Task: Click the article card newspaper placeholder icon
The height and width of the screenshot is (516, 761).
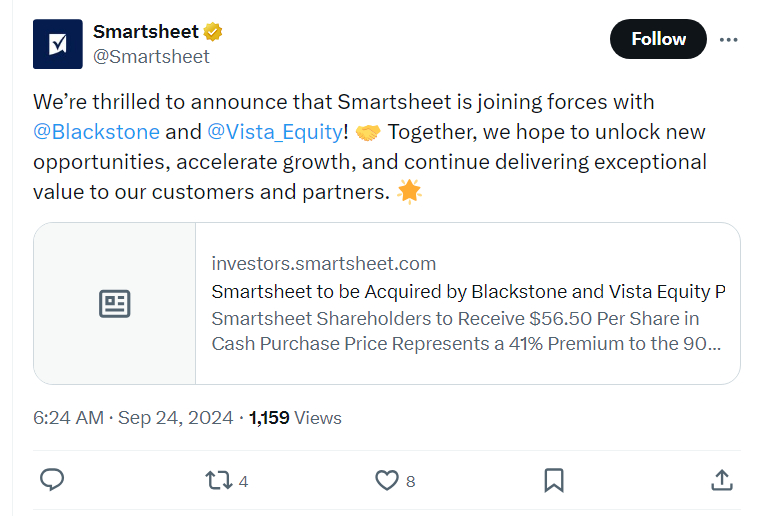Action: click(115, 304)
